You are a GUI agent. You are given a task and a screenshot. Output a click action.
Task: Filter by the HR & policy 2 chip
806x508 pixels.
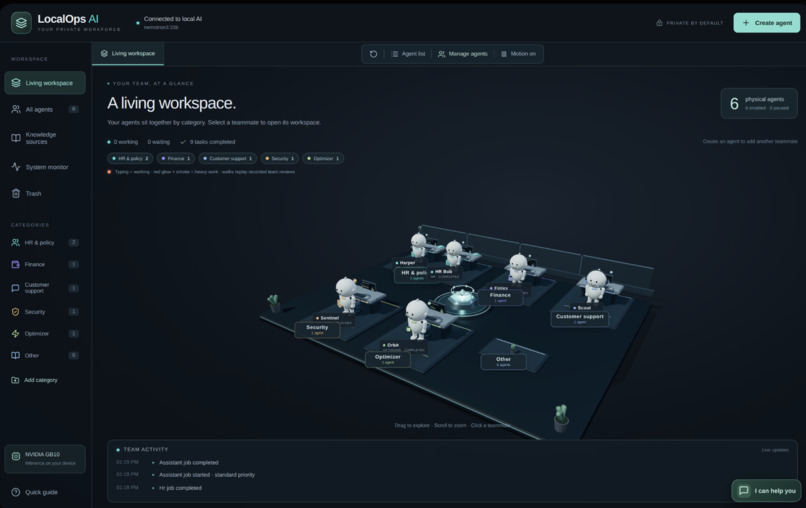click(x=130, y=158)
